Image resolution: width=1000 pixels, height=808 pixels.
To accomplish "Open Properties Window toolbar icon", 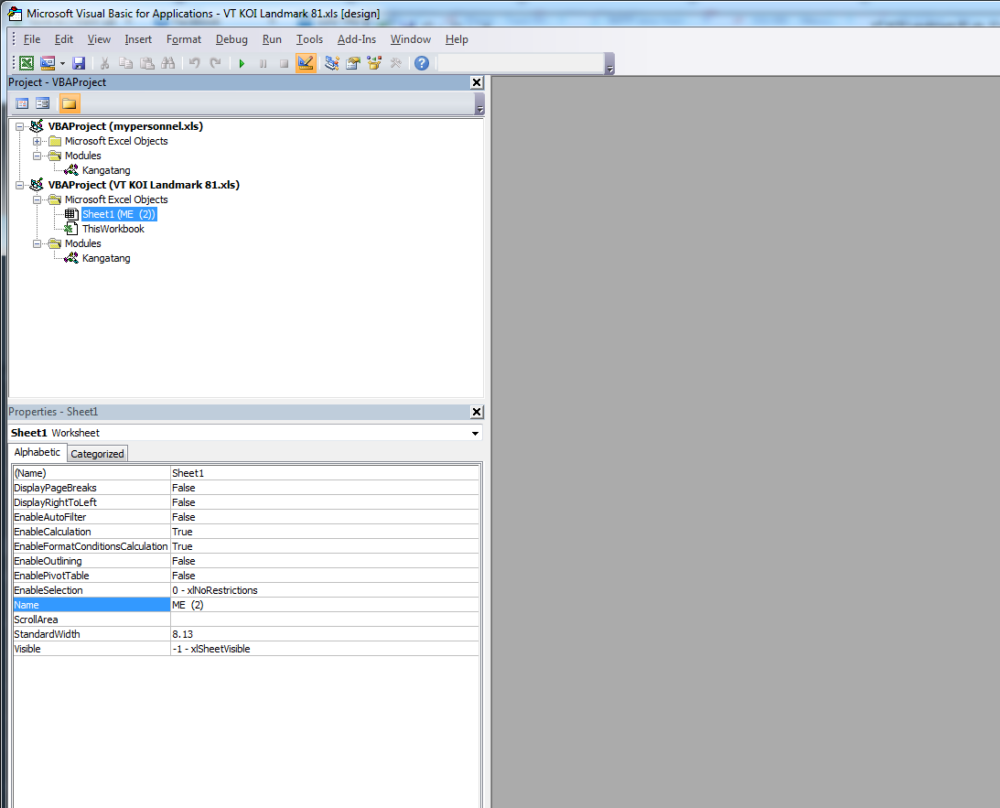I will pyautogui.click(x=353, y=63).
